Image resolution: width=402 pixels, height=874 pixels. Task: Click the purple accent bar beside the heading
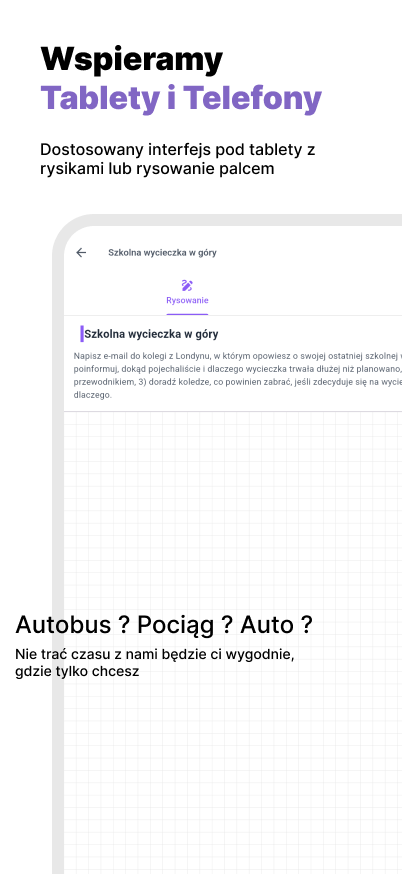coord(82,334)
